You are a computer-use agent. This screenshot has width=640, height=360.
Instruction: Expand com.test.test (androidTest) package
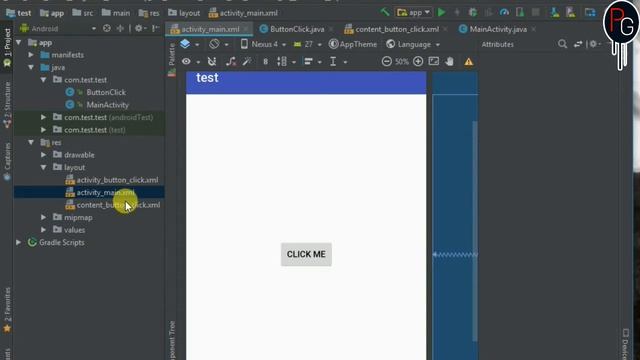[44, 117]
